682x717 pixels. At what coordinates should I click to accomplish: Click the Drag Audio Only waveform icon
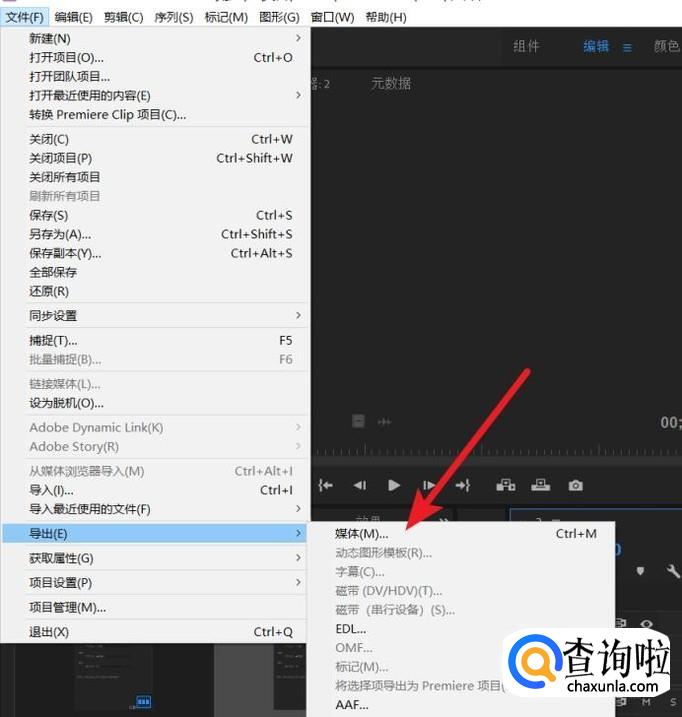384,422
